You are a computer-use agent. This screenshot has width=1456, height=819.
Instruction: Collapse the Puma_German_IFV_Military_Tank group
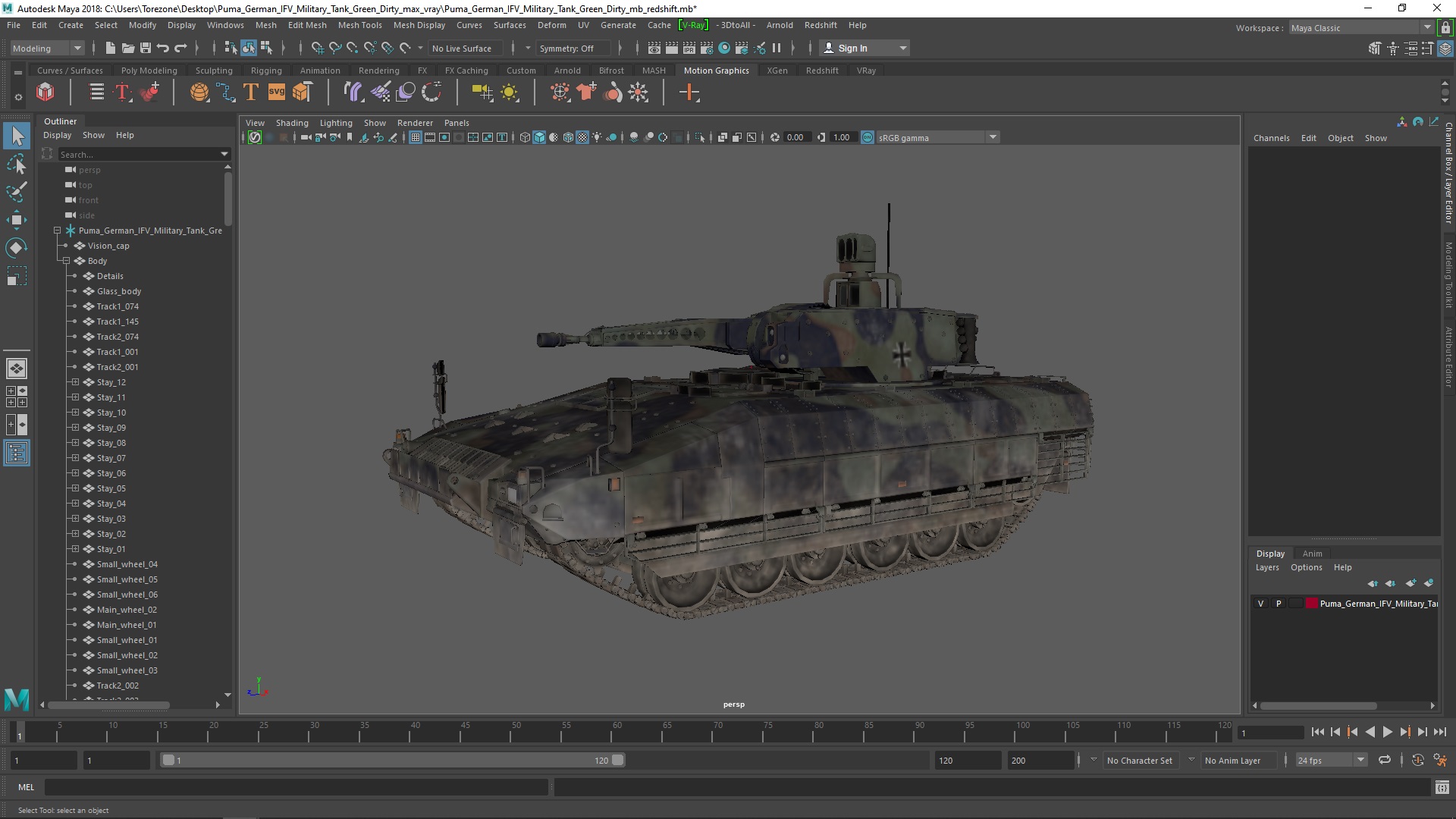click(x=57, y=231)
